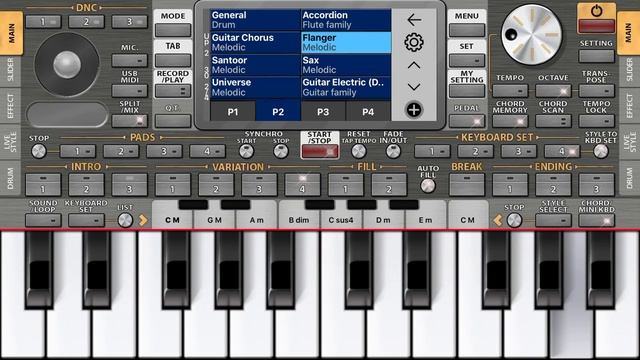Select the Accordion Flute family sound
The width and height of the screenshot is (640, 360).
click(346, 20)
